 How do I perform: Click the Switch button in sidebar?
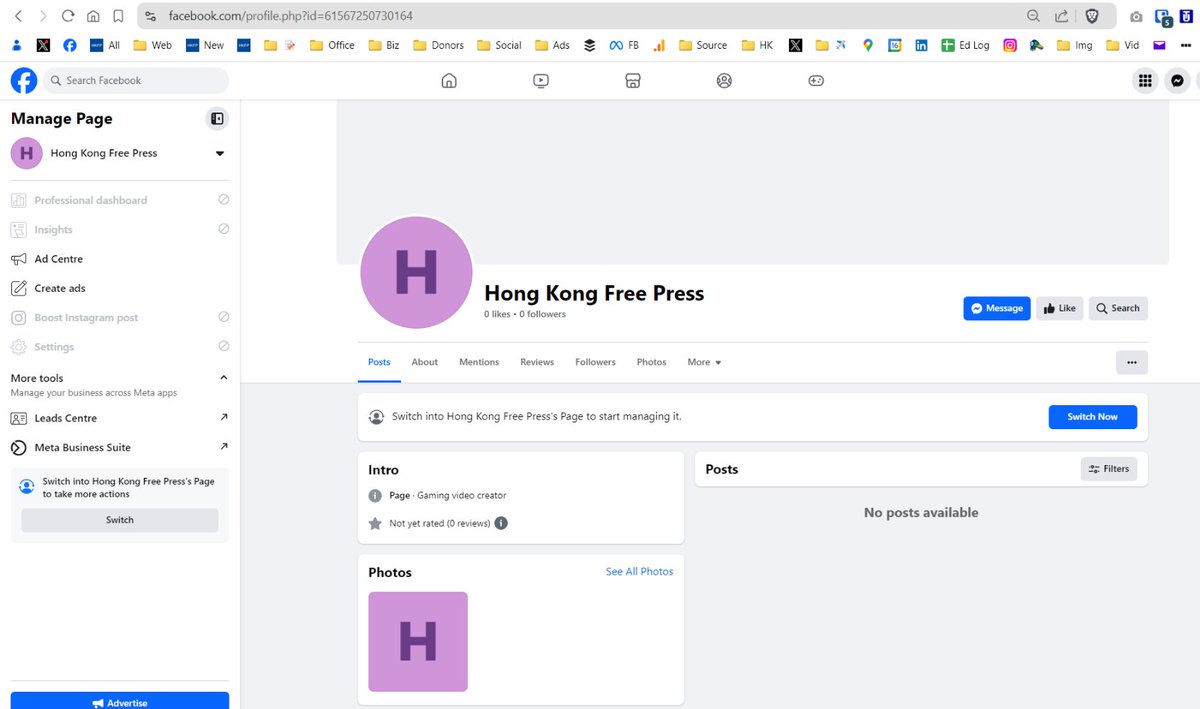point(120,520)
